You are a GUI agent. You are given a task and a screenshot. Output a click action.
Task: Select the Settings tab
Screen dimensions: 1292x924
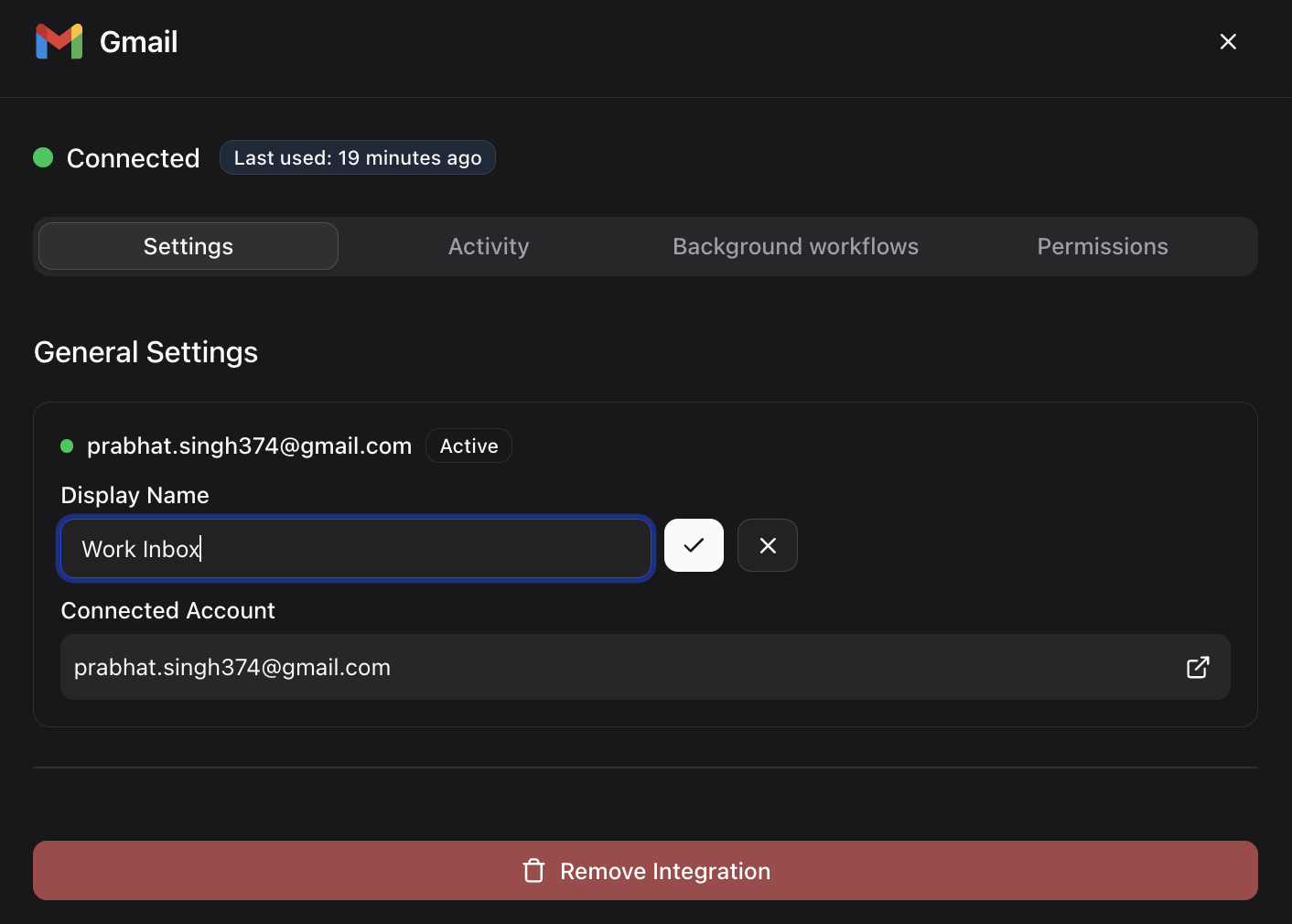point(187,246)
